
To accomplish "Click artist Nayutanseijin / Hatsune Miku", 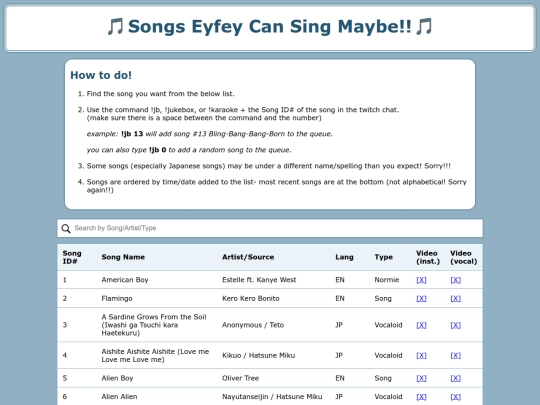I will pos(272,397).
